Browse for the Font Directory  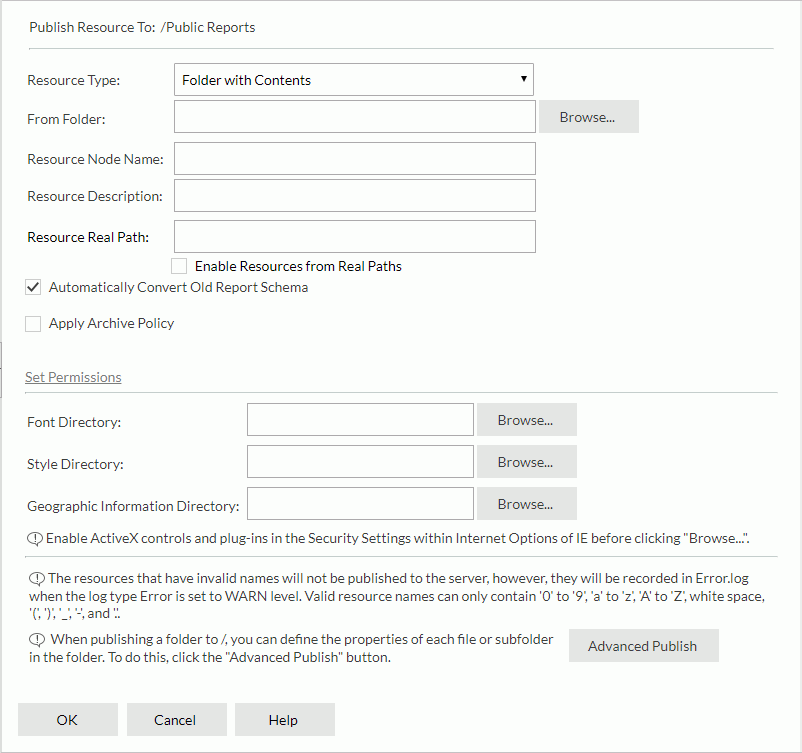526,419
